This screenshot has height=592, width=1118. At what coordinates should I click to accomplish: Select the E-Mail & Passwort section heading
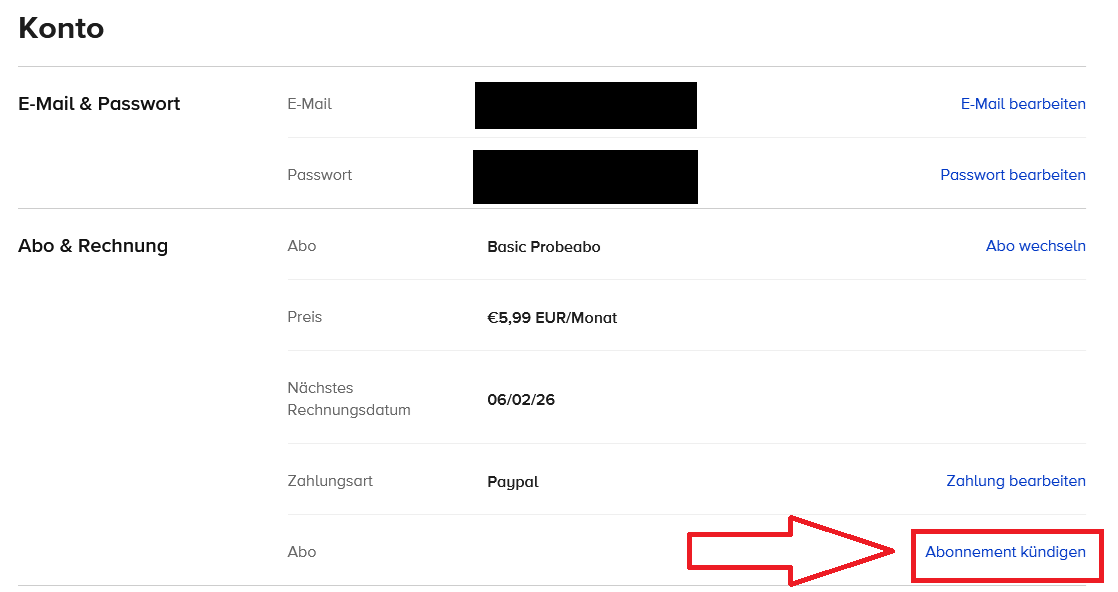coord(99,104)
